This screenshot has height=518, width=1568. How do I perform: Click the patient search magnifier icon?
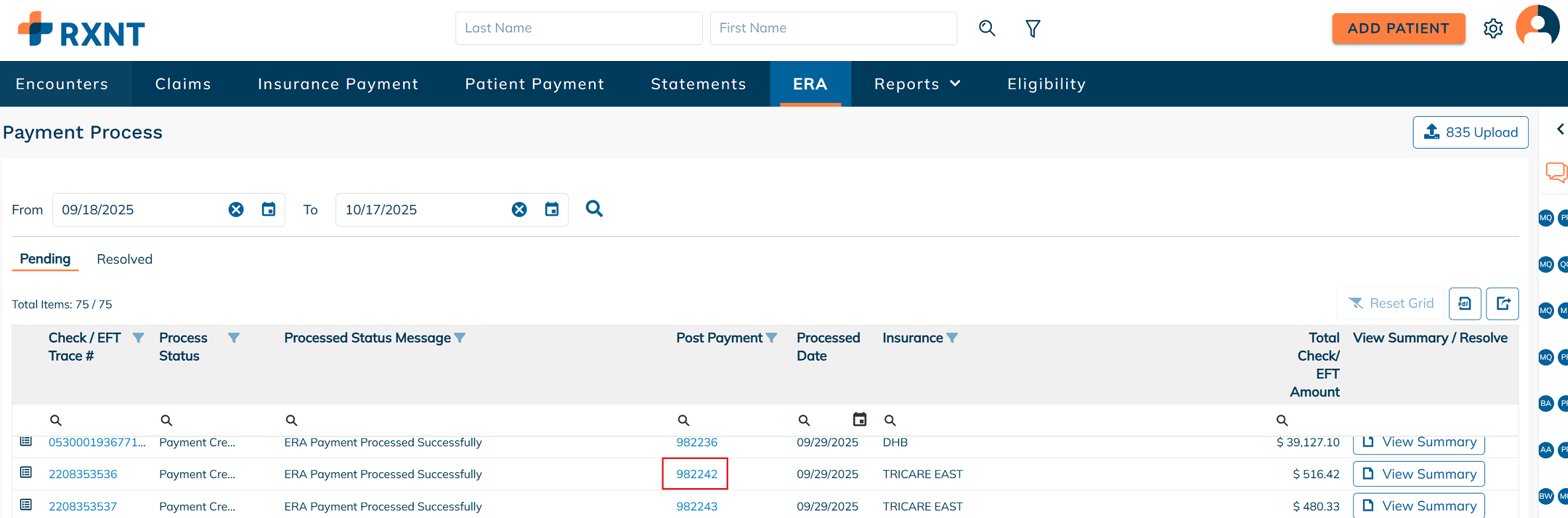(x=987, y=28)
